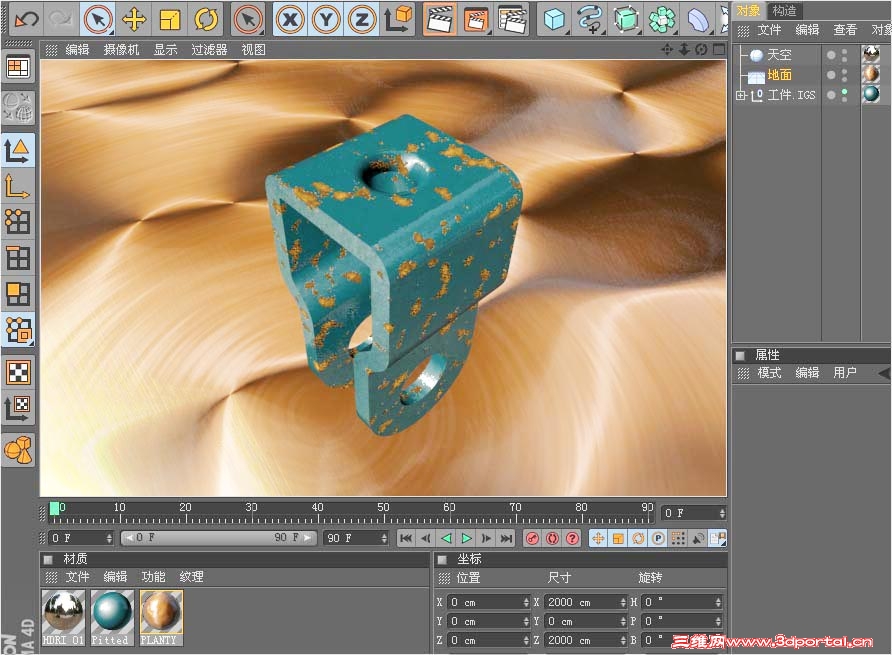The image size is (892, 655).
Task: Jump to the animation start
Action: (x=406, y=538)
